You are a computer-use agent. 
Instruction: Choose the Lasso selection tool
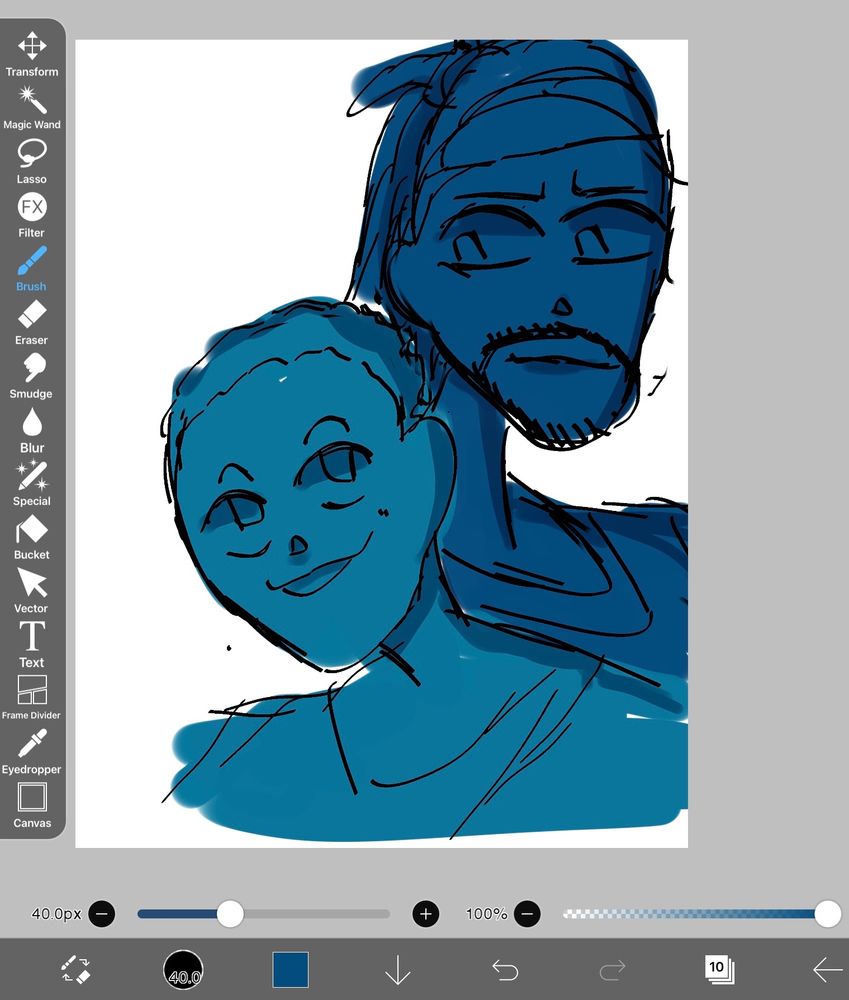coord(32,162)
